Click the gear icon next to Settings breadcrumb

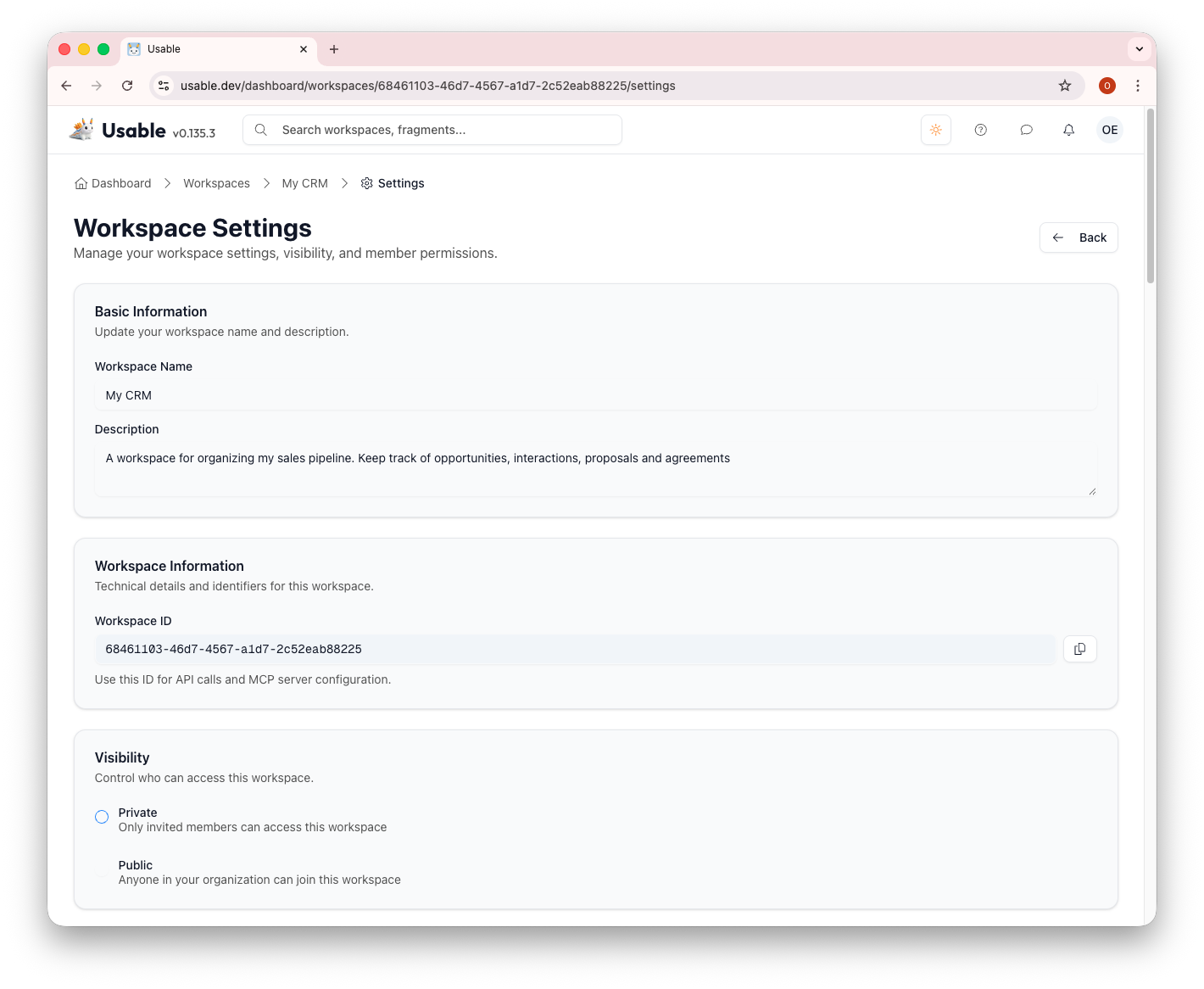(366, 183)
